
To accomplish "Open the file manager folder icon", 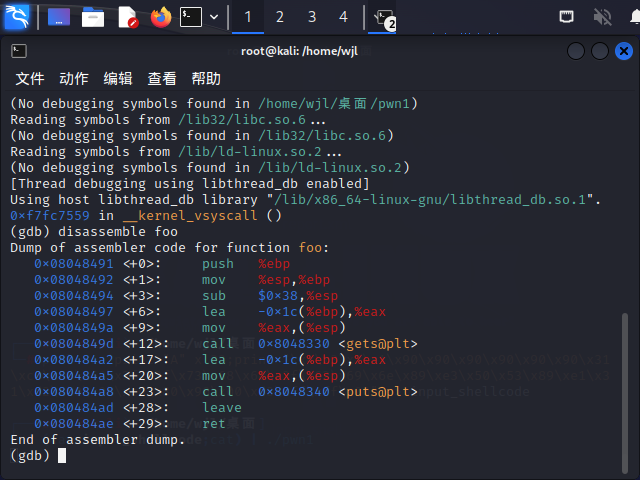I will pos(93,18).
